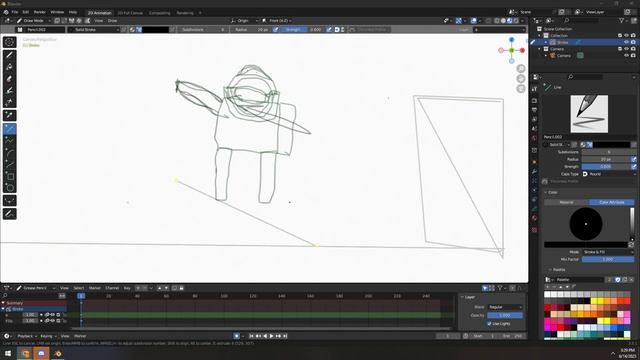640x360 pixels.
Task: Collapse the Collection tree in outliner
Action: click(540, 36)
